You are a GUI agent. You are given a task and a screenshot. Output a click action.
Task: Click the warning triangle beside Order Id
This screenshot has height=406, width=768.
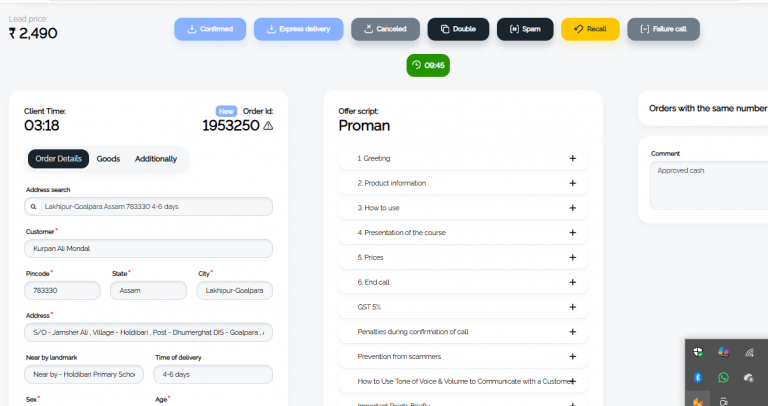tap(268, 126)
